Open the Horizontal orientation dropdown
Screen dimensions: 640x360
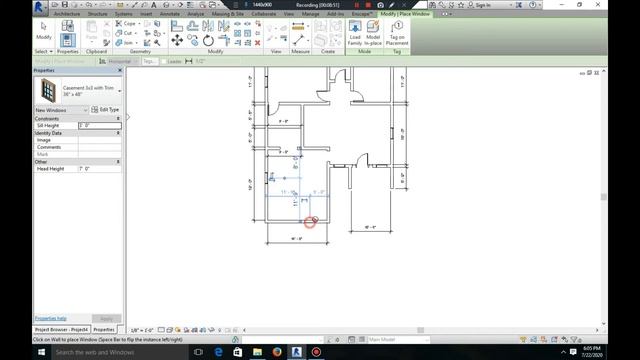[x=123, y=61]
